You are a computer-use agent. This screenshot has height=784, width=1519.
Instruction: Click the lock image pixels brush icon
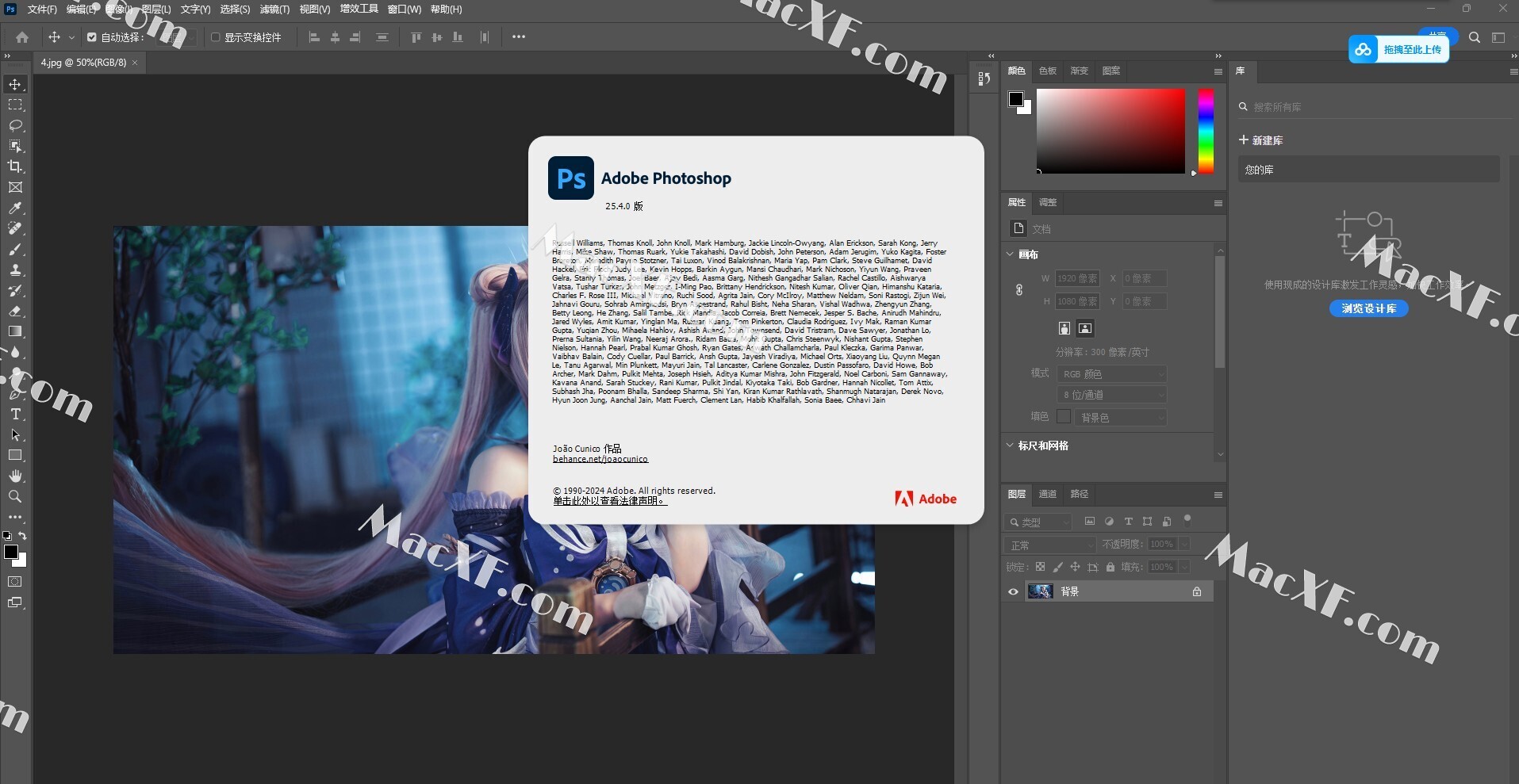coord(1057,567)
